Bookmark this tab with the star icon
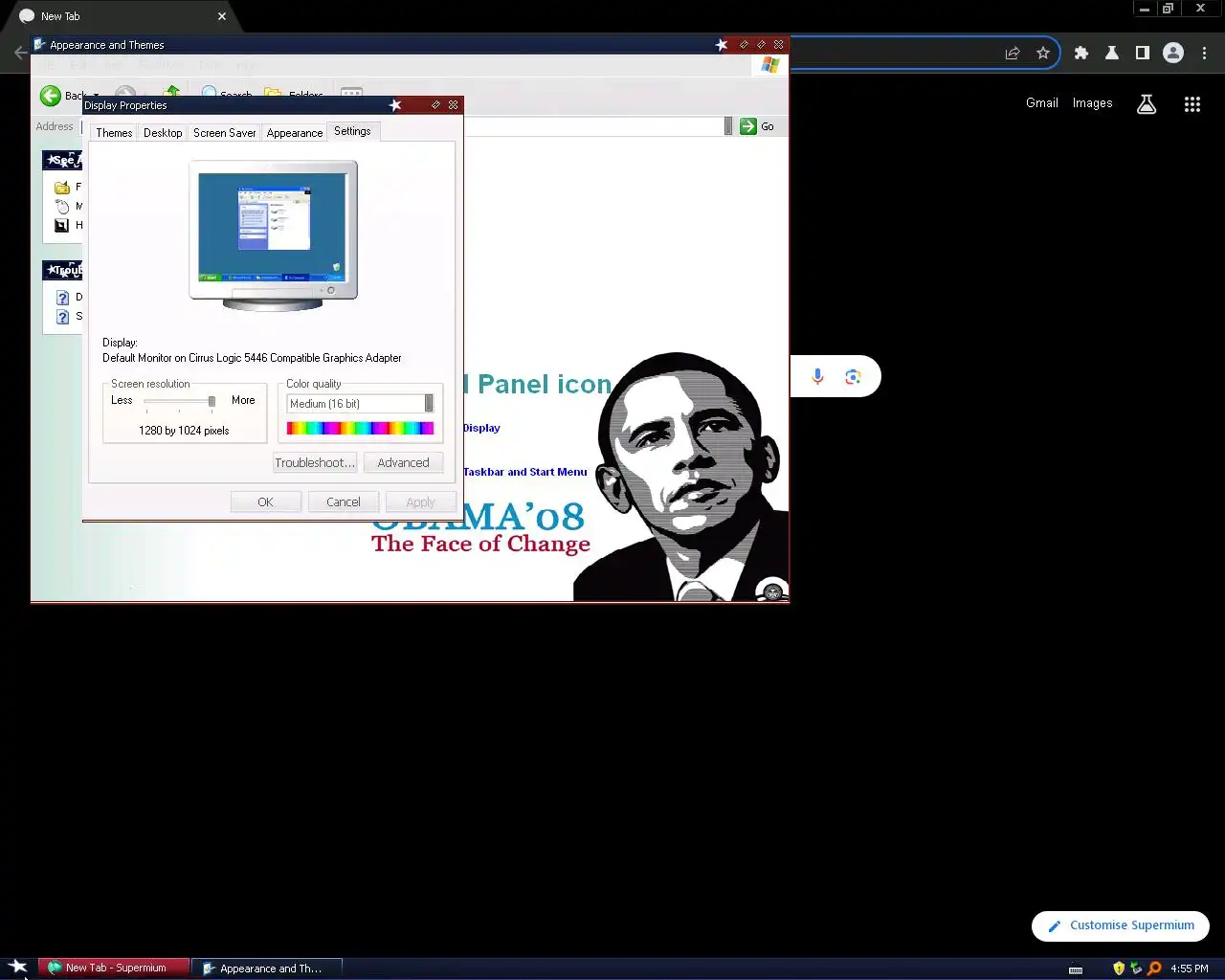 (1043, 54)
